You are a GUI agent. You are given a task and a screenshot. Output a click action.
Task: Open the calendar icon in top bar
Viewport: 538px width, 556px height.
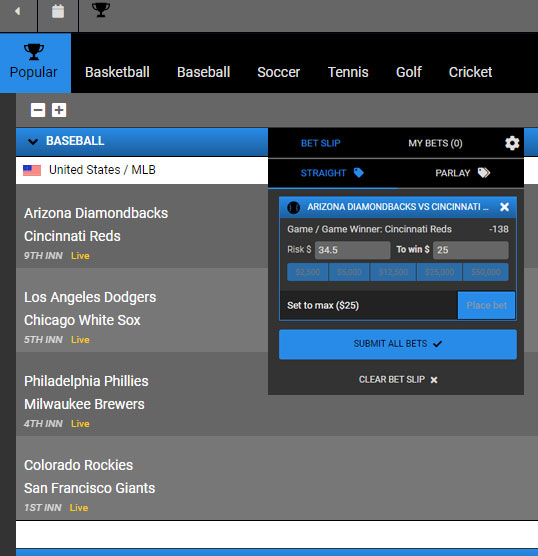58,11
